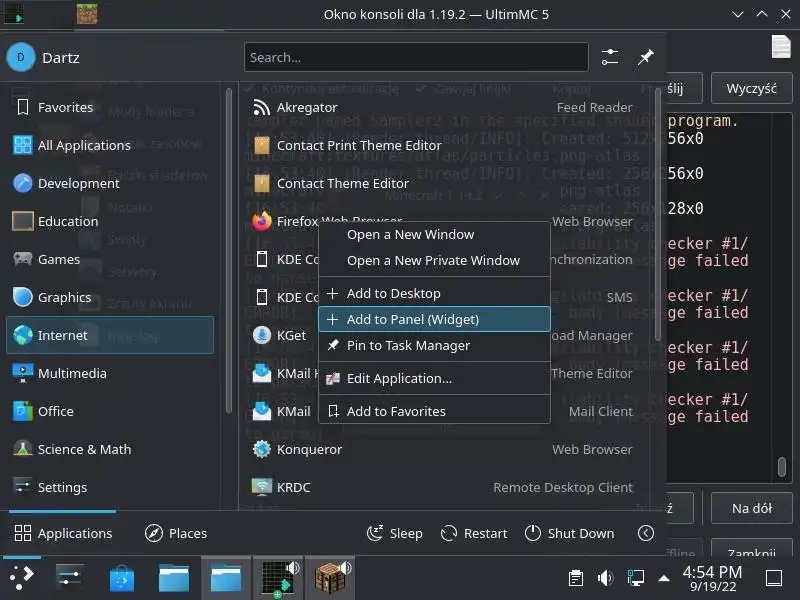Open the Multimedia category
The width and height of the screenshot is (800, 600).
pyautogui.click(x=110, y=373)
